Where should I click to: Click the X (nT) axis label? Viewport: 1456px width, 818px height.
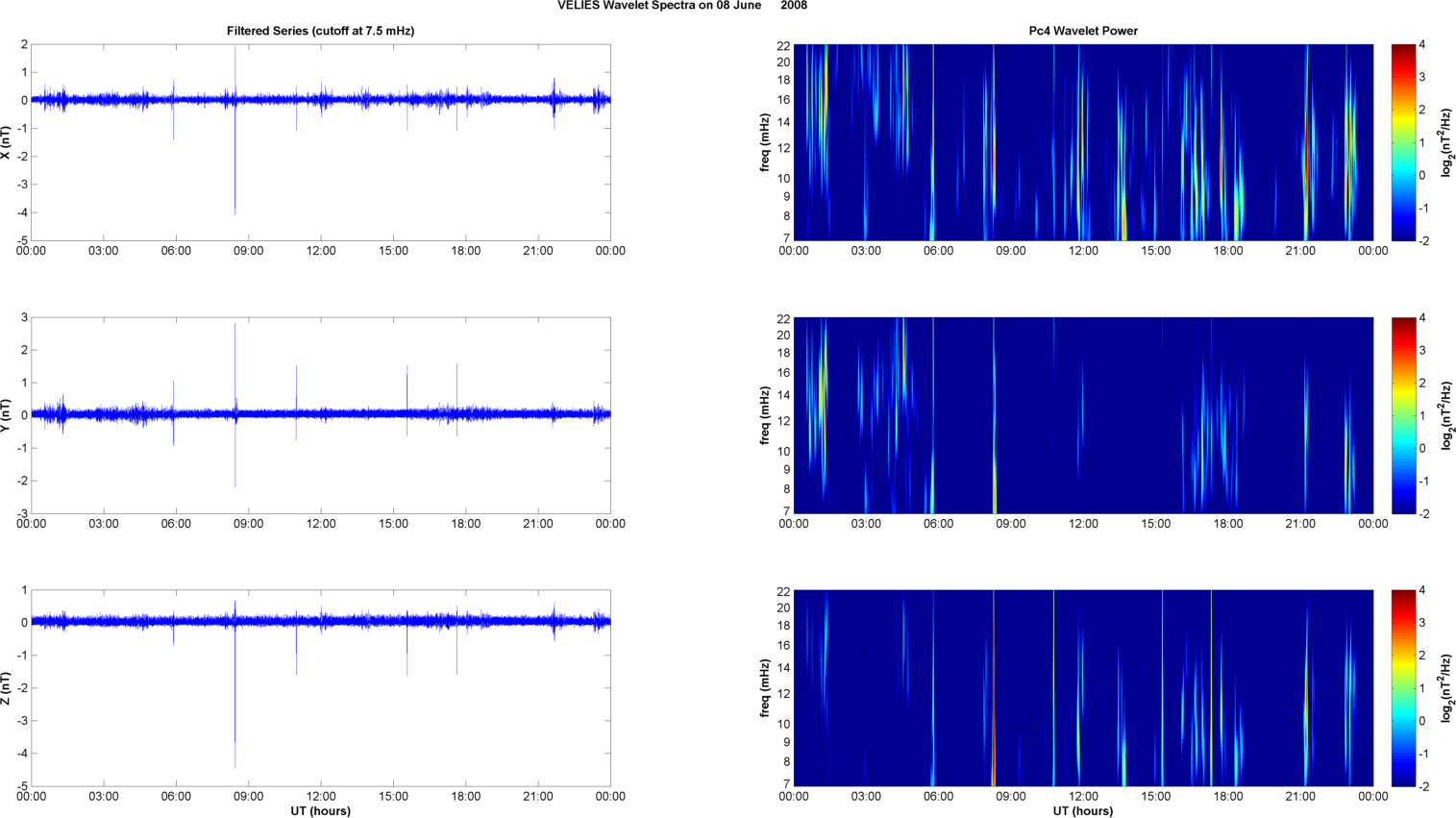point(7,142)
